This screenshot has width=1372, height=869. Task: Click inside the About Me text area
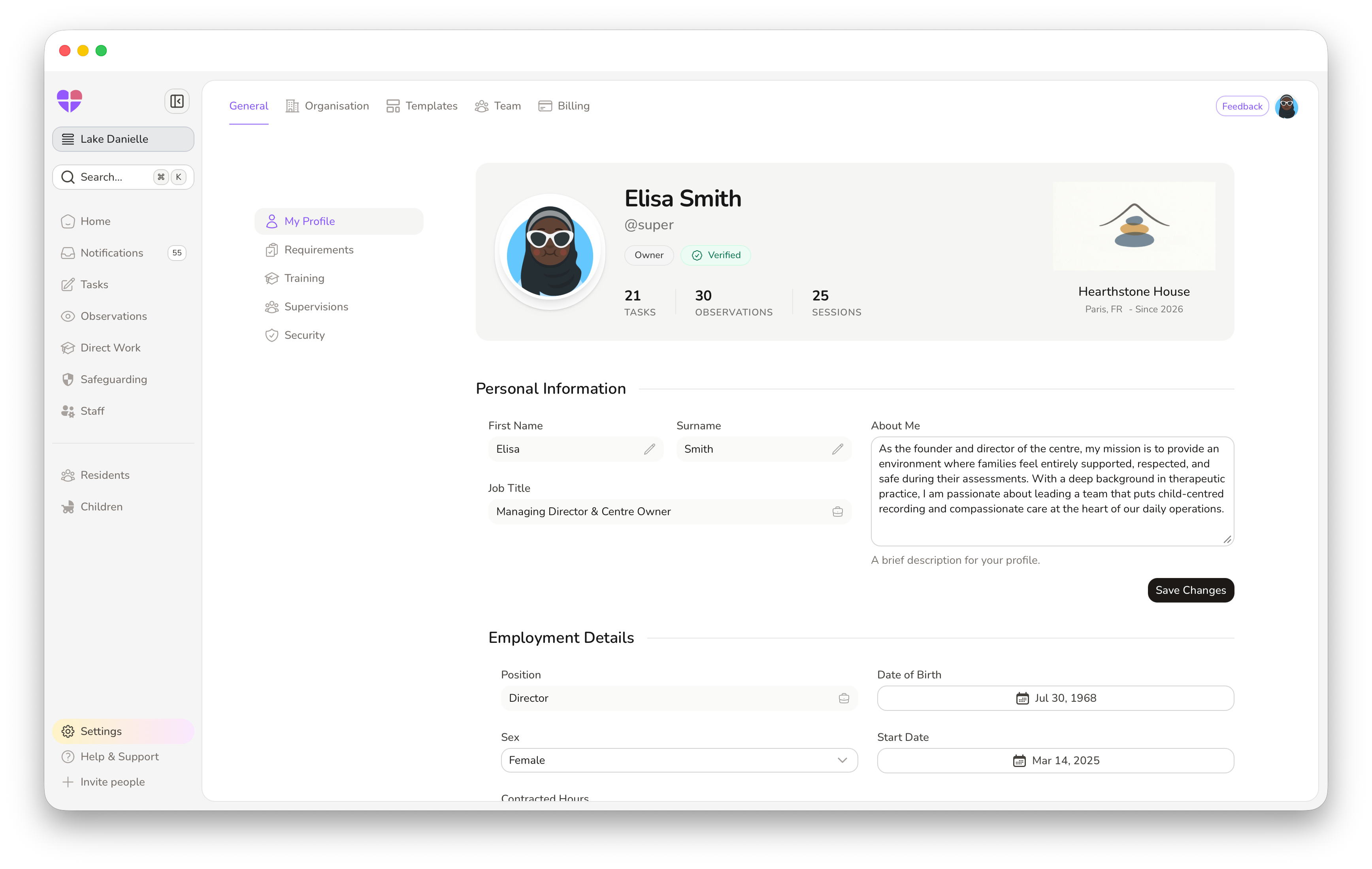[1052, 491]
